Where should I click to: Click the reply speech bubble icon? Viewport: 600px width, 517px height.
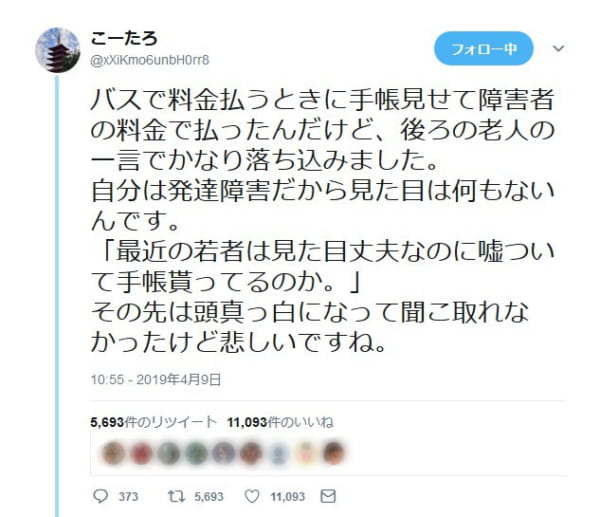point(101,496)
